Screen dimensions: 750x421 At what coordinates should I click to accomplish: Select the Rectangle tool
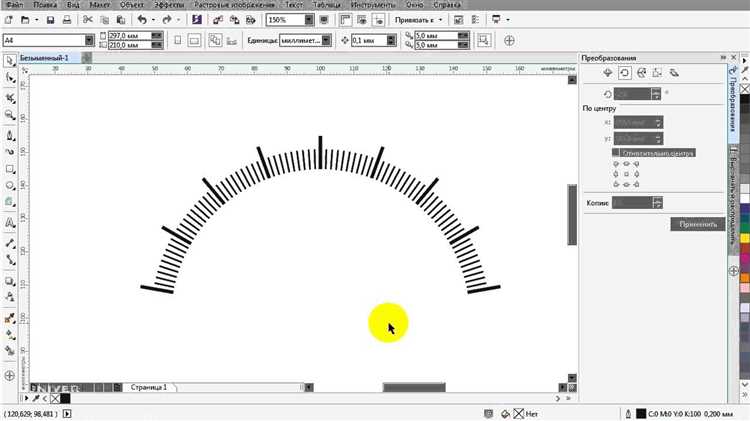coord(10,168)
